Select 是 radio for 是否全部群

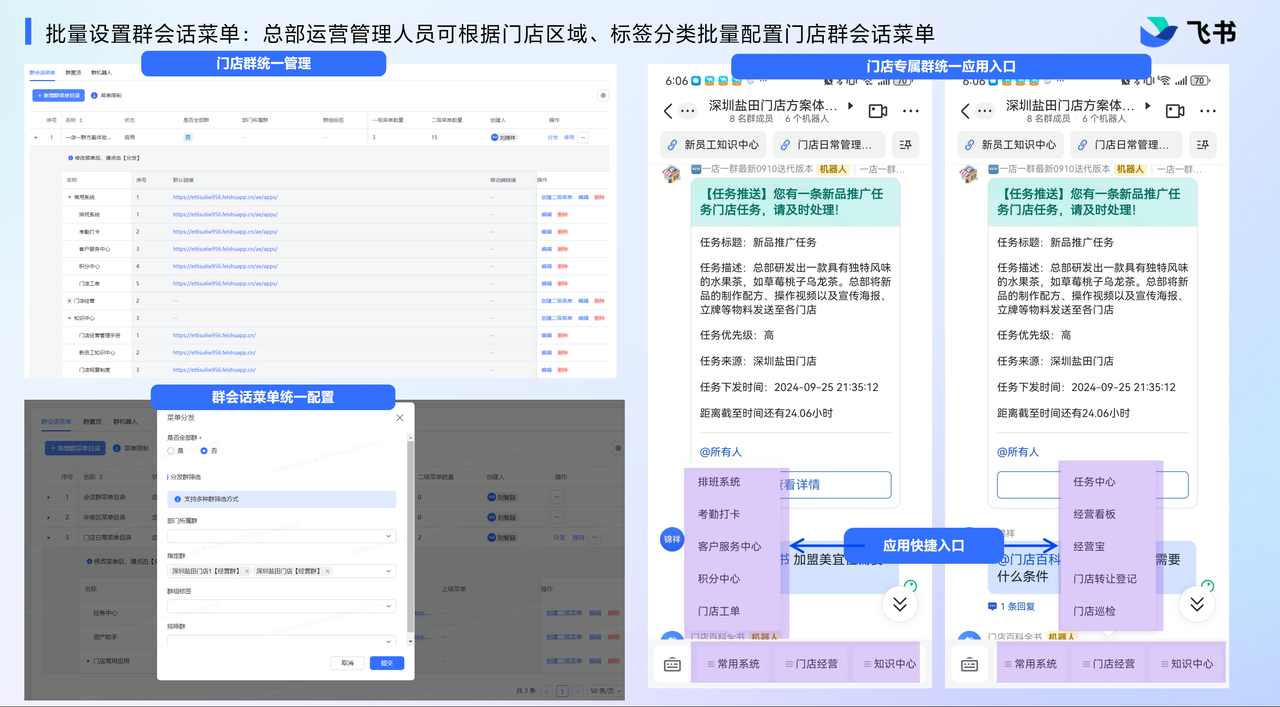(x=171, y=451)
